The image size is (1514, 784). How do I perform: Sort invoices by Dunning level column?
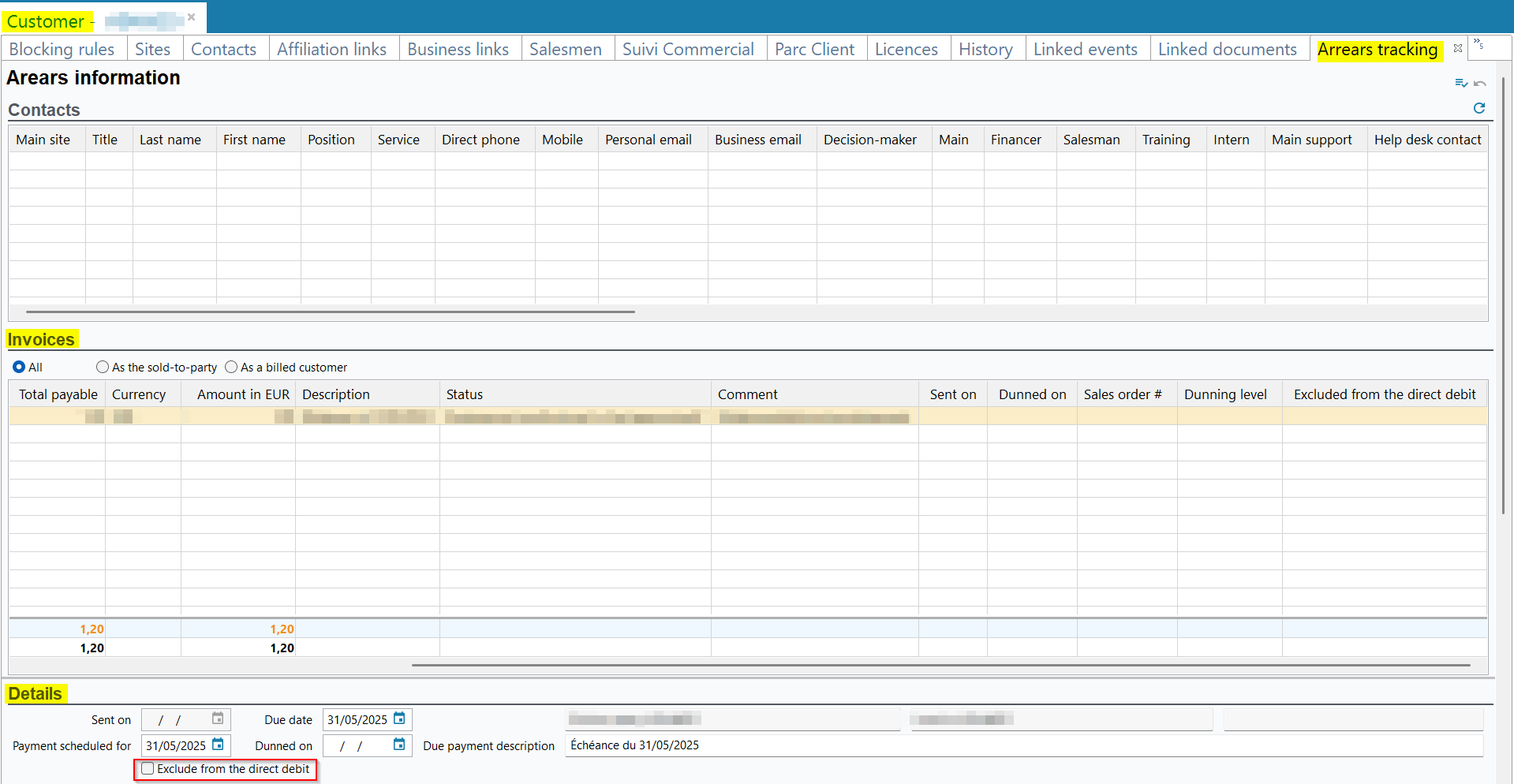coord(1224,394)
